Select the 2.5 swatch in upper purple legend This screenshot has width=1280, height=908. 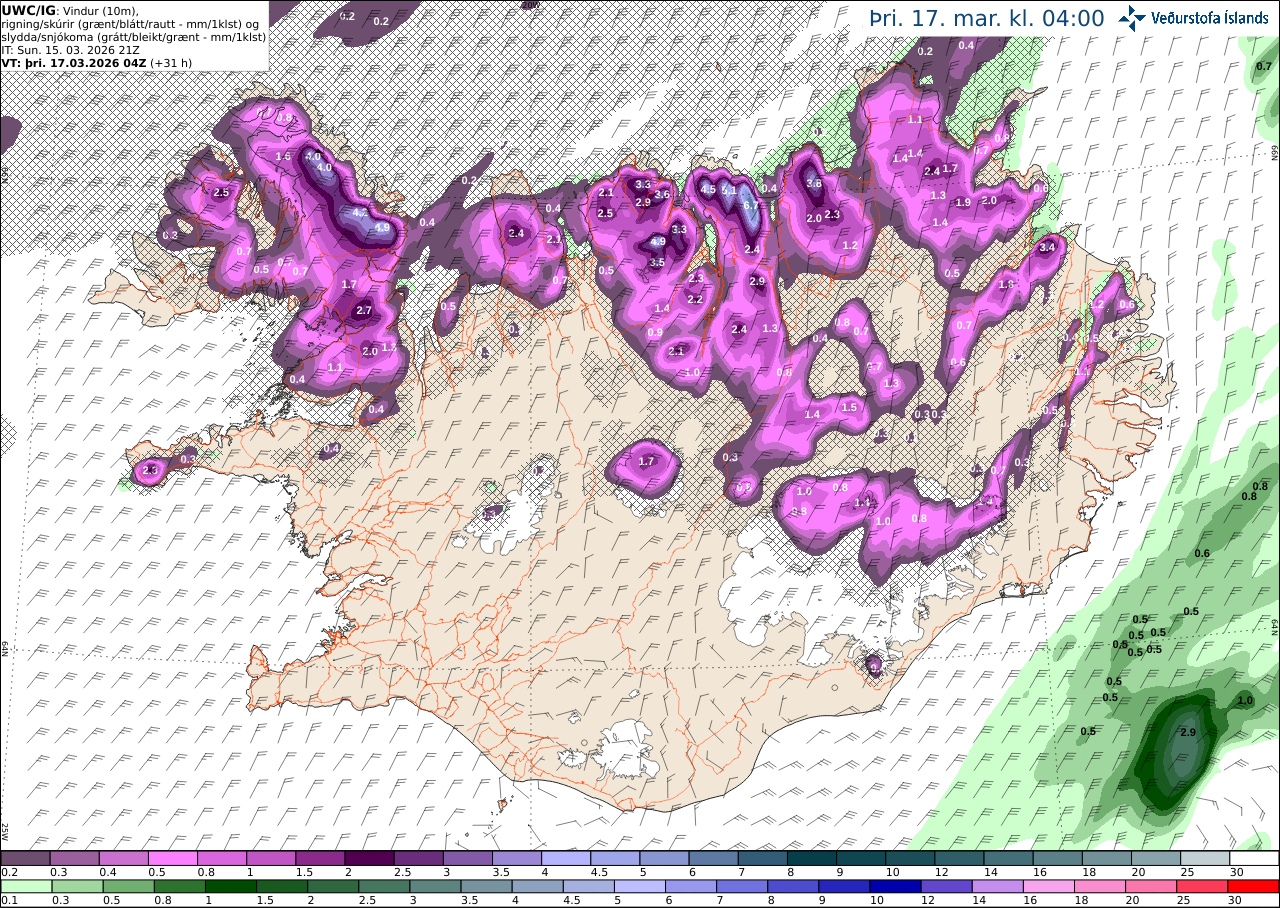click(x=419, y=858)
